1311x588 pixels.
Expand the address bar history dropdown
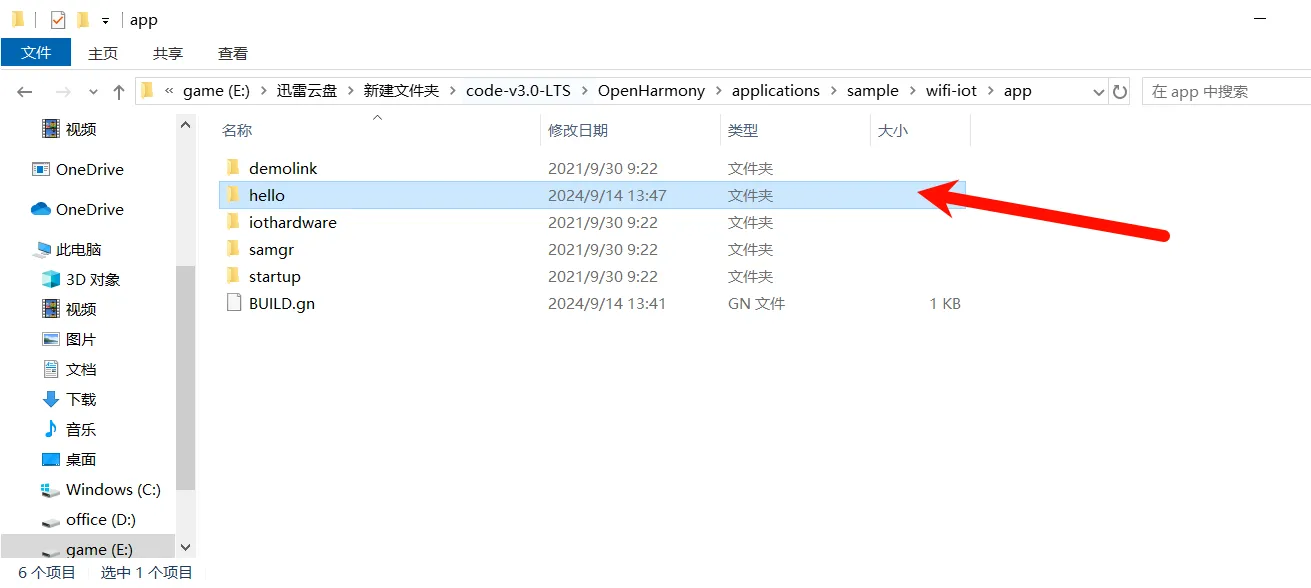click(x=1097, y=91)
